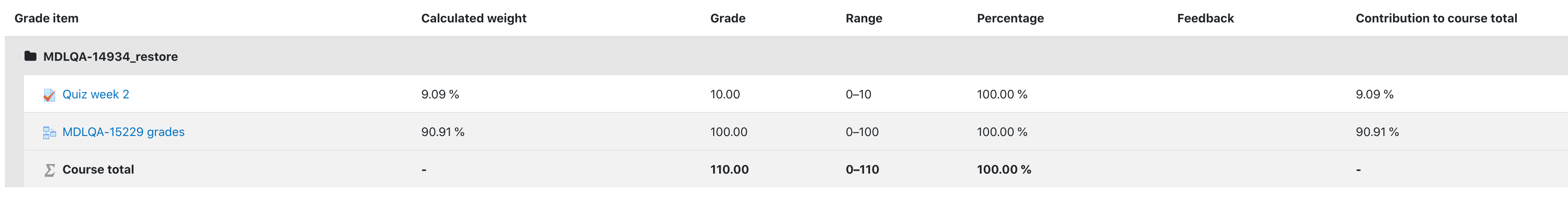
Task: Select the 110.00 course total grade
Action: (x=729, y=169)
